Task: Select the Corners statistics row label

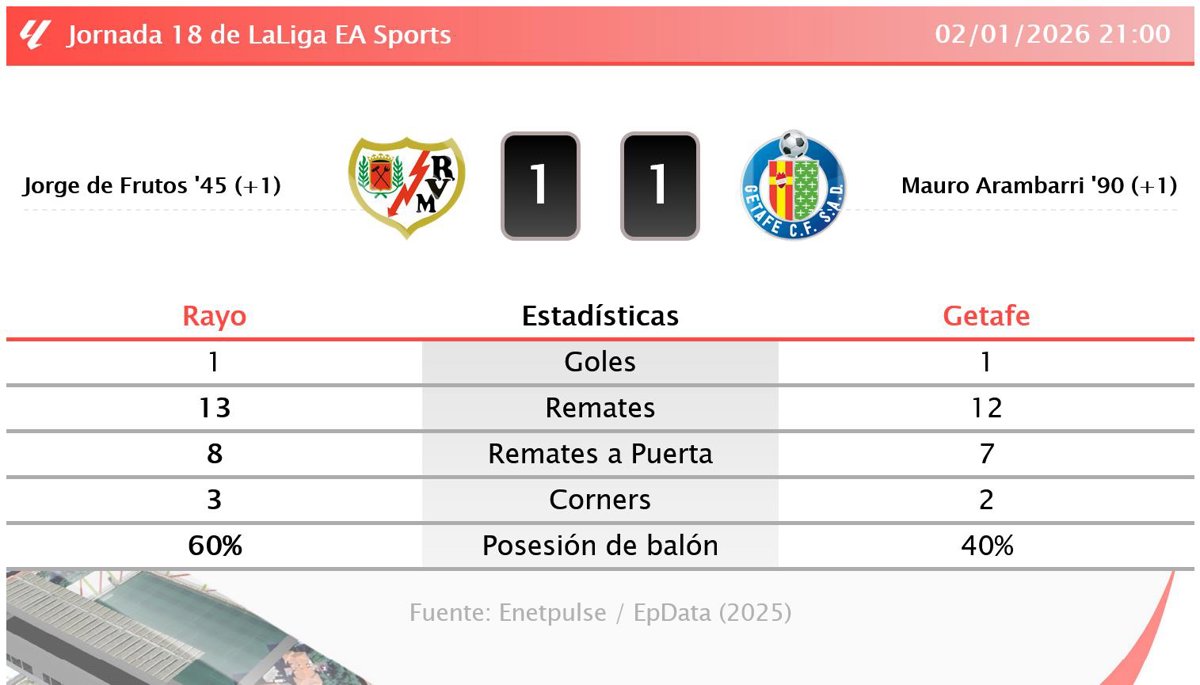Action: (x=600, y=500)
